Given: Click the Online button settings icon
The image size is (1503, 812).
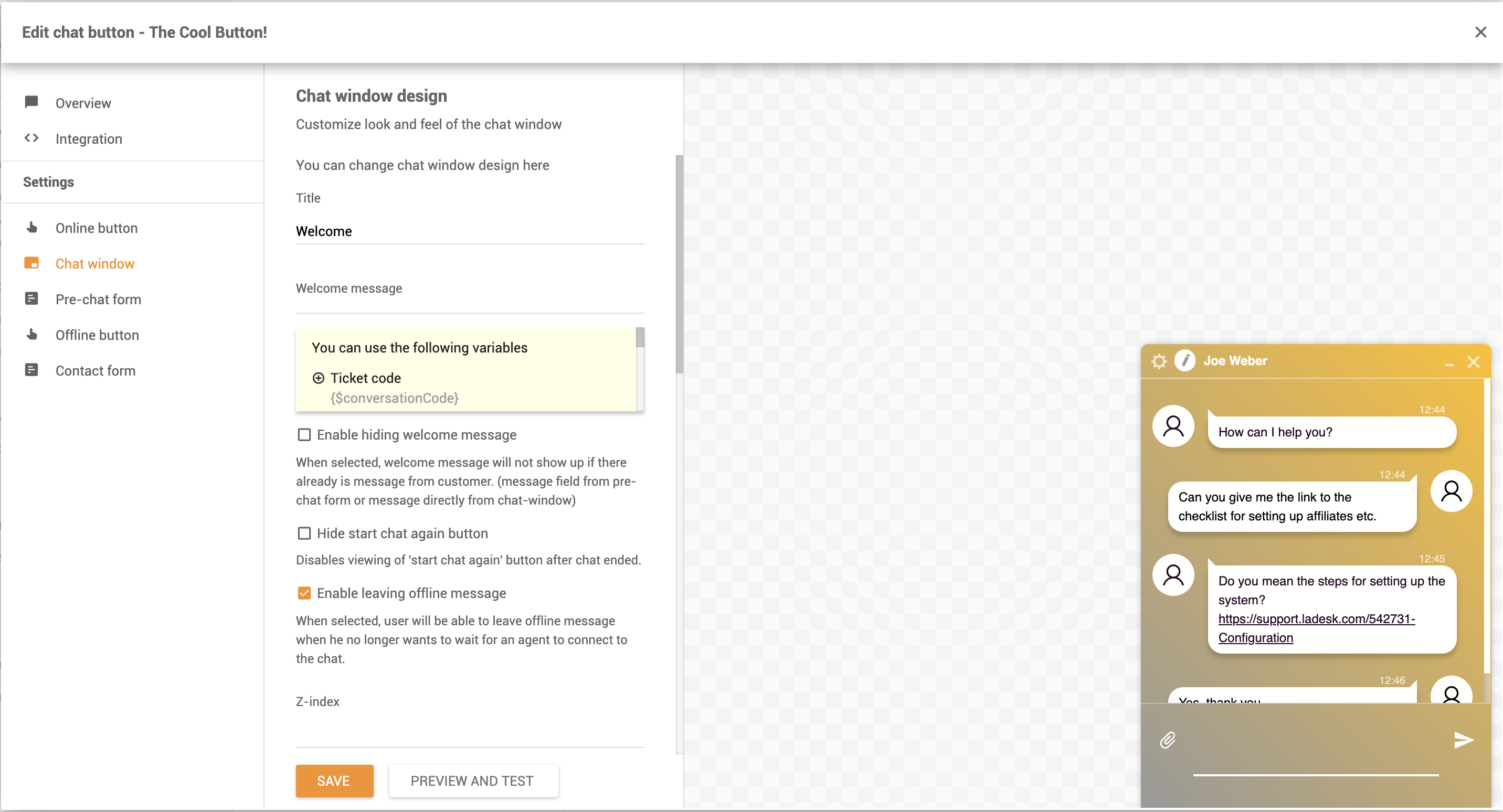Looking at the screenshot, I should 32,228.
